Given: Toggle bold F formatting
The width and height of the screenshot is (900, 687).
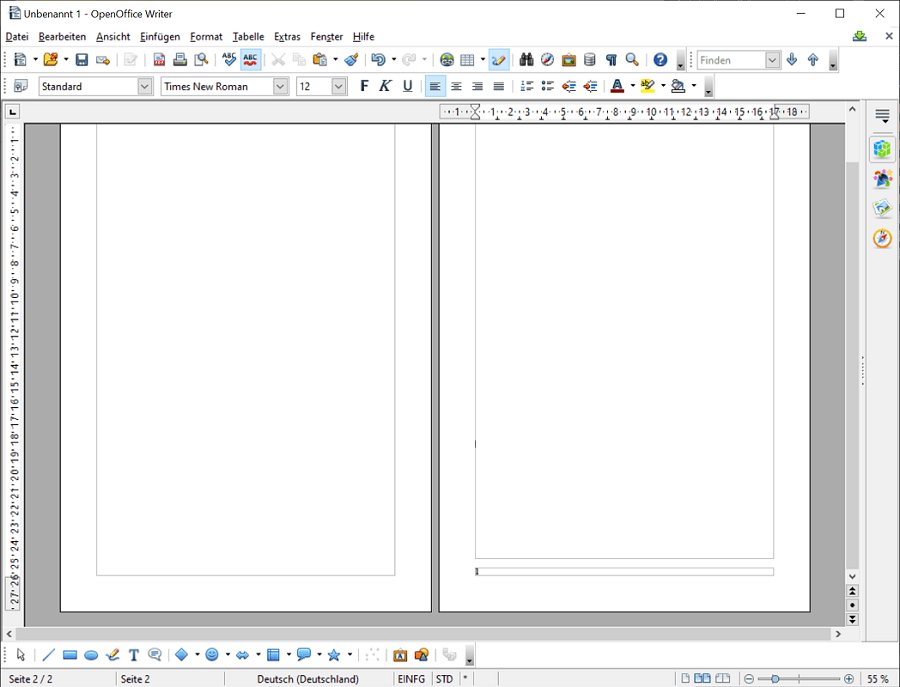Looking at the screenshot, I should (x=364, y=86).
